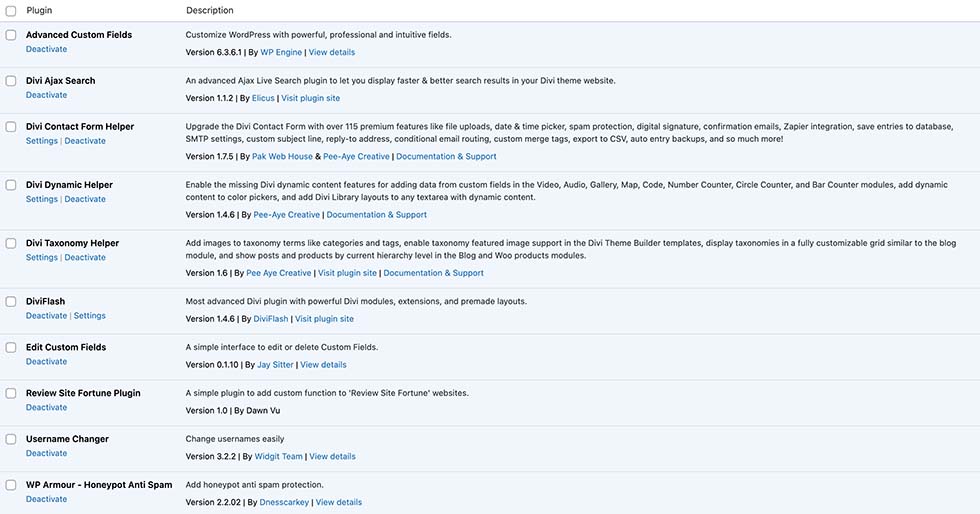Screen dimensions: 980x514
Task: Open the Dnesscarkey author link
Action: 284,502
